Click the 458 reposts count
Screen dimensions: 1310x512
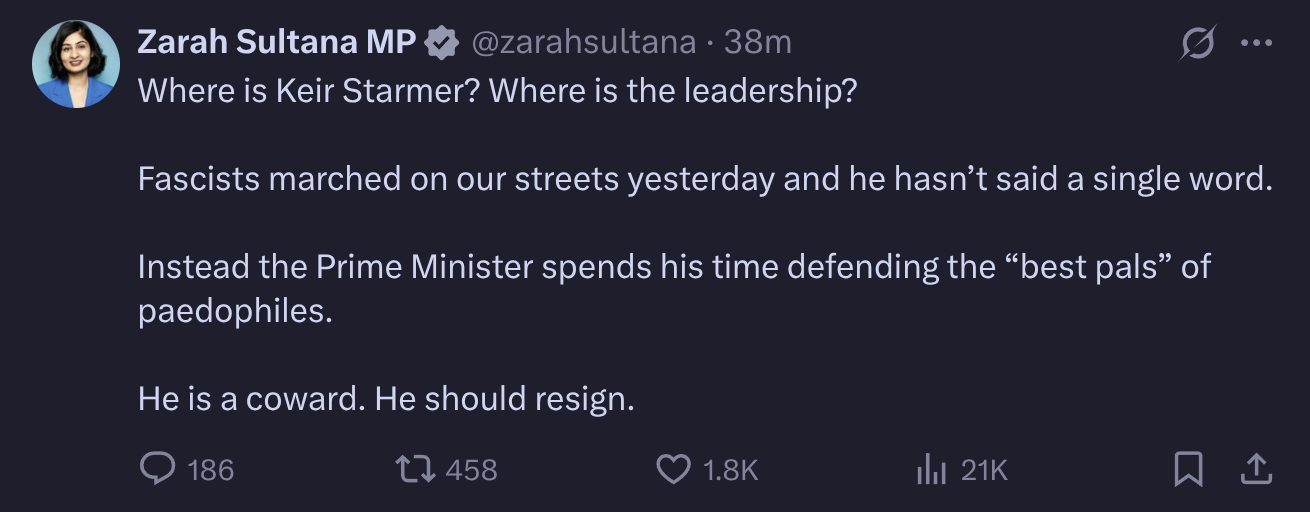coord(471,470)
